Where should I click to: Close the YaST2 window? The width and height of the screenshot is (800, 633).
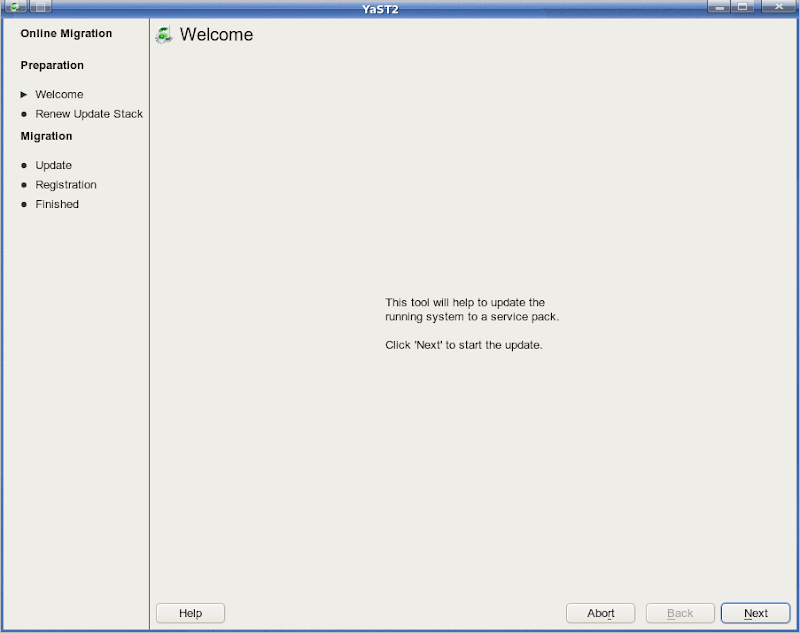click(779, 6)
